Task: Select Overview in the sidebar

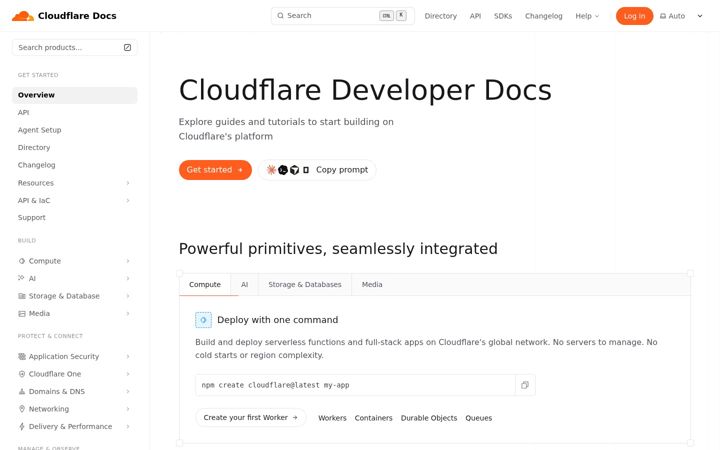Action: coord(74,95)
